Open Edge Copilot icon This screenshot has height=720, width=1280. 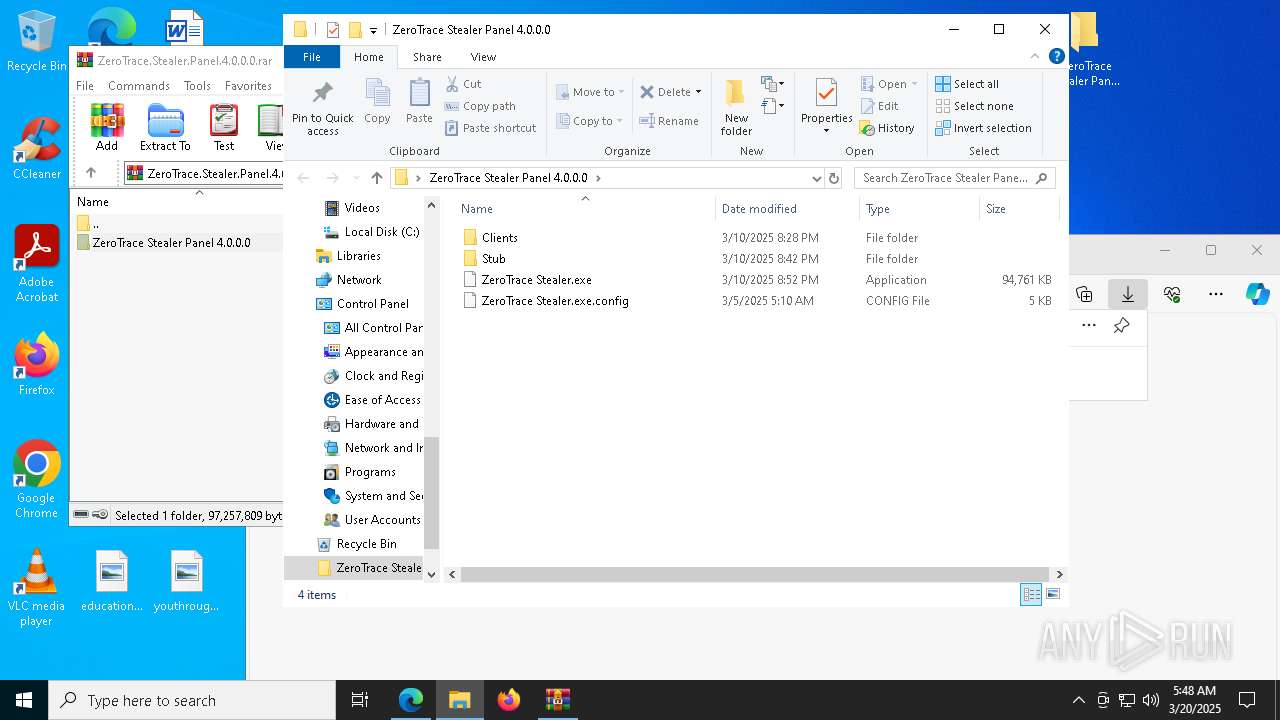tap(1257, 294)
